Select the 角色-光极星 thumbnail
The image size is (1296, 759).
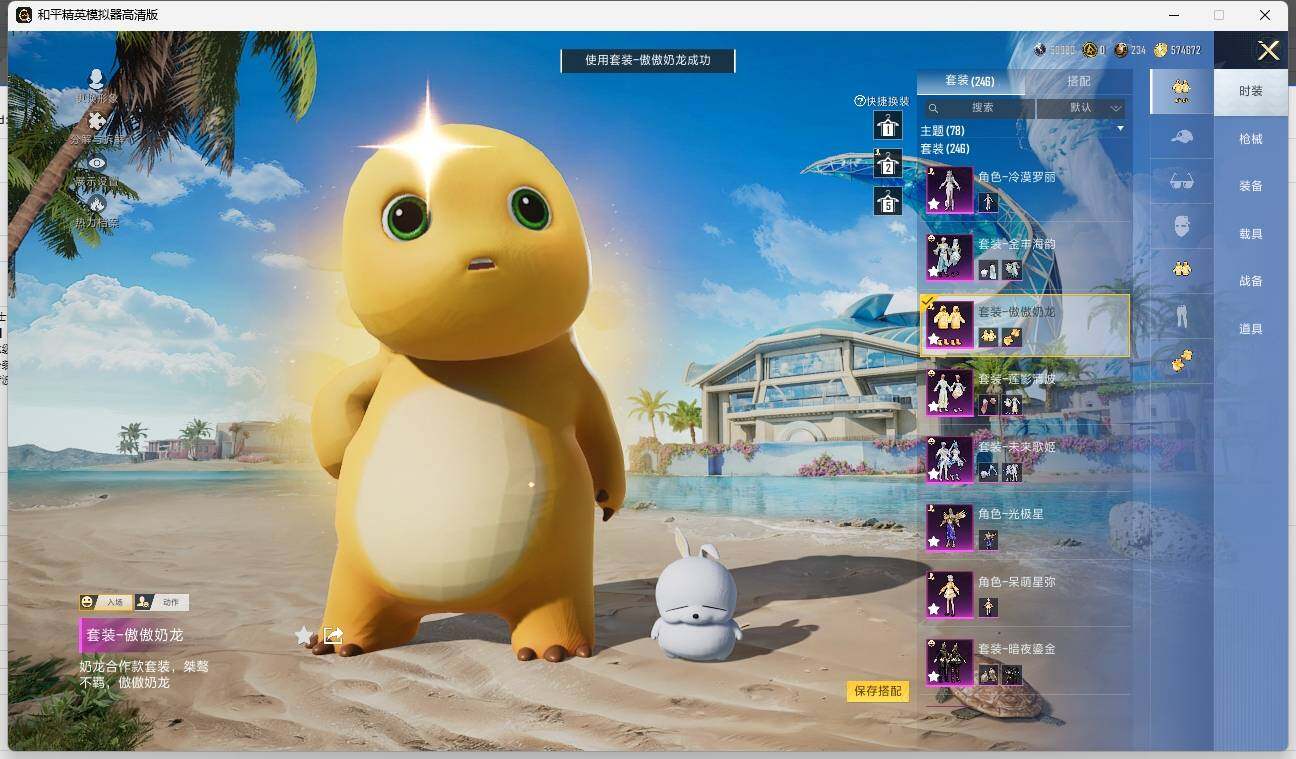pos(949,527)
